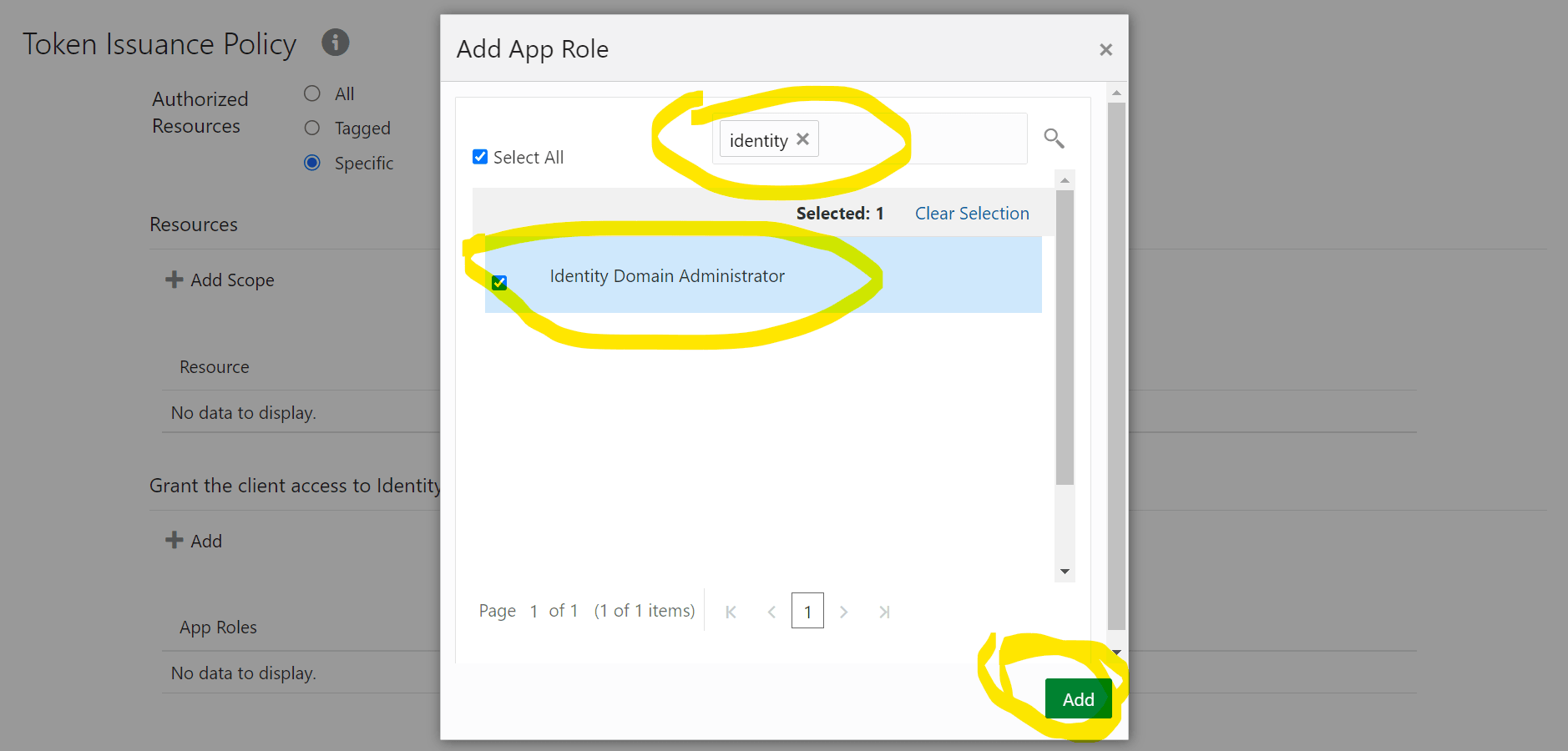This screenshot has height=751, width=1568.
Task: Close the Add App Role dialog
Action: point(1105,49)
